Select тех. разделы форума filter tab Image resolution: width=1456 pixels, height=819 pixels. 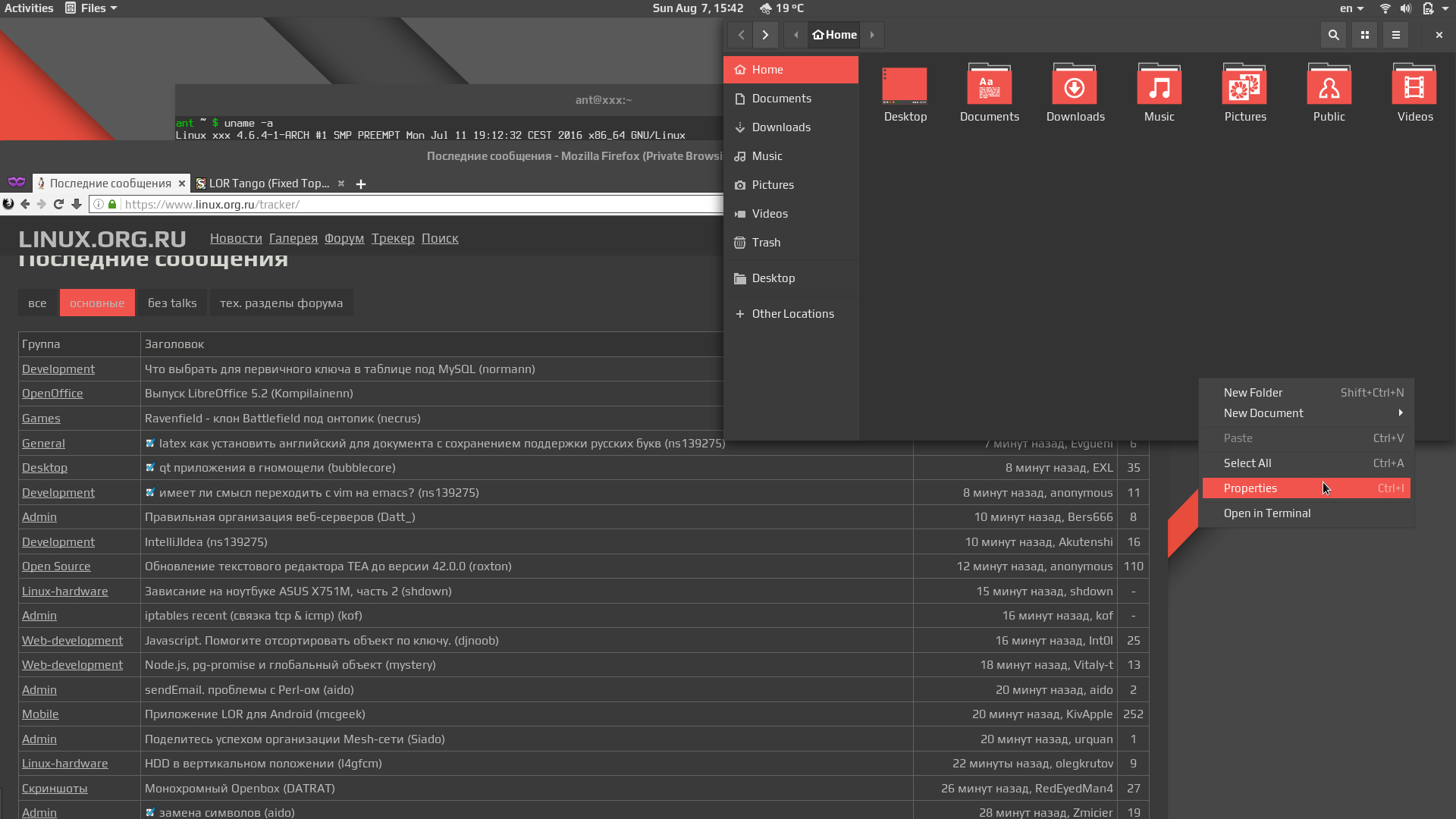point(281,303)
